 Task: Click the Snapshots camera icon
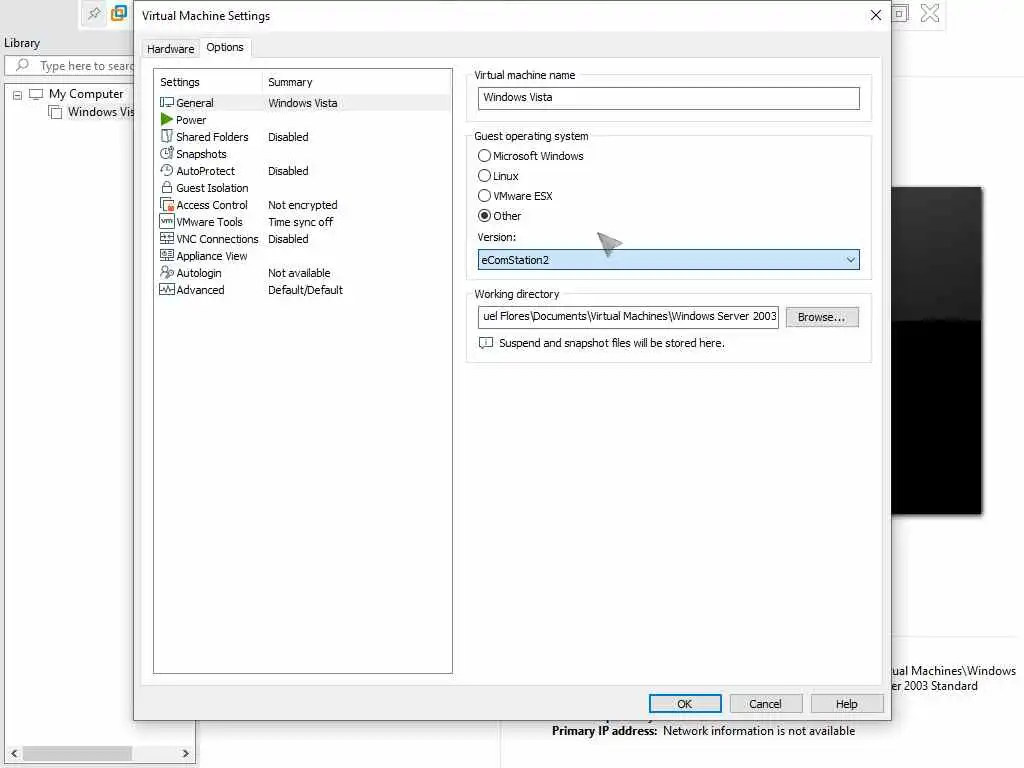click(167, 153)
